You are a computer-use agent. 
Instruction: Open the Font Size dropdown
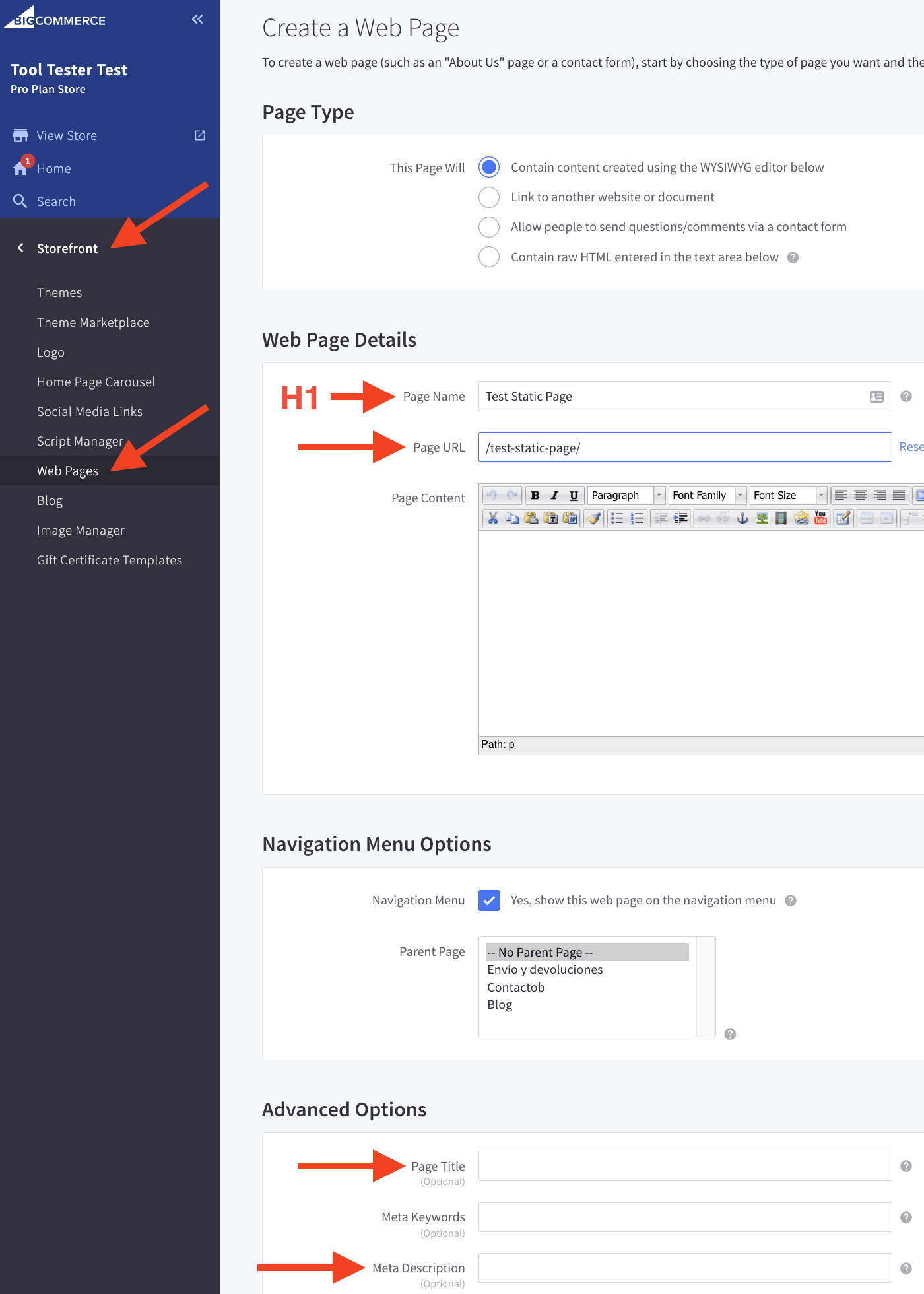789,495
